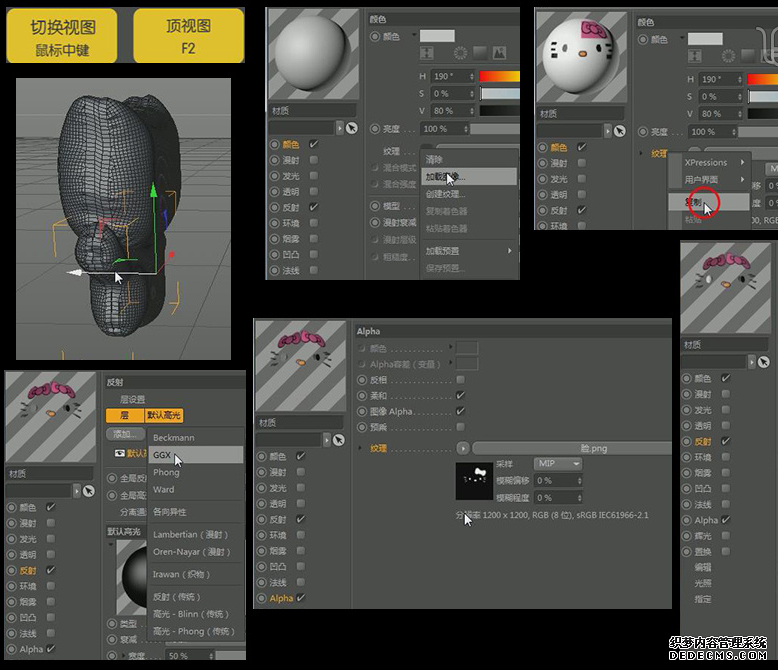Click the material picker arrow icon in the Hello Kitty sphere panel
The width and height of the screenshot is (778, 670).
[619, 131]
